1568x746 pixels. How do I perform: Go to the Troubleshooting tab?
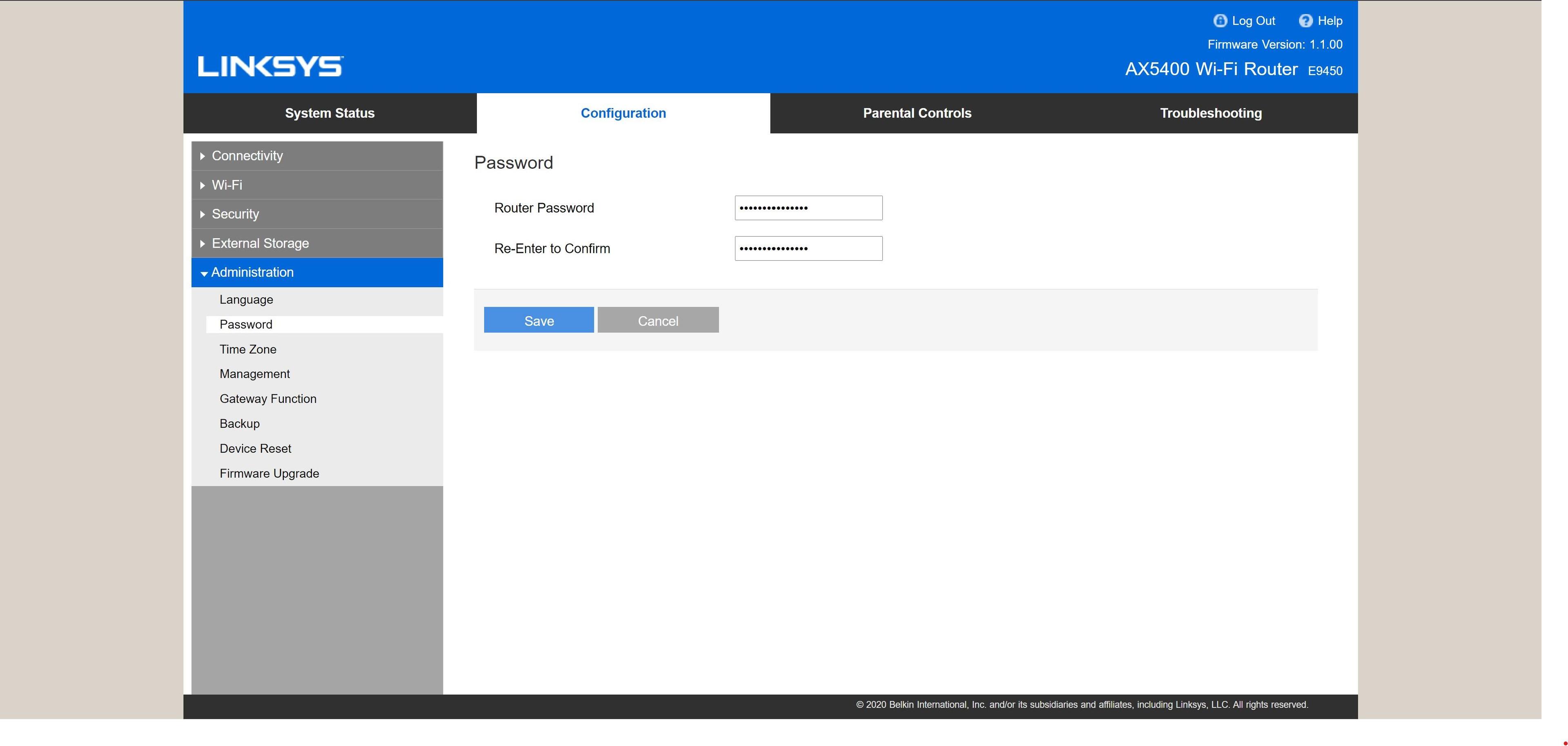coord(1210,113)
